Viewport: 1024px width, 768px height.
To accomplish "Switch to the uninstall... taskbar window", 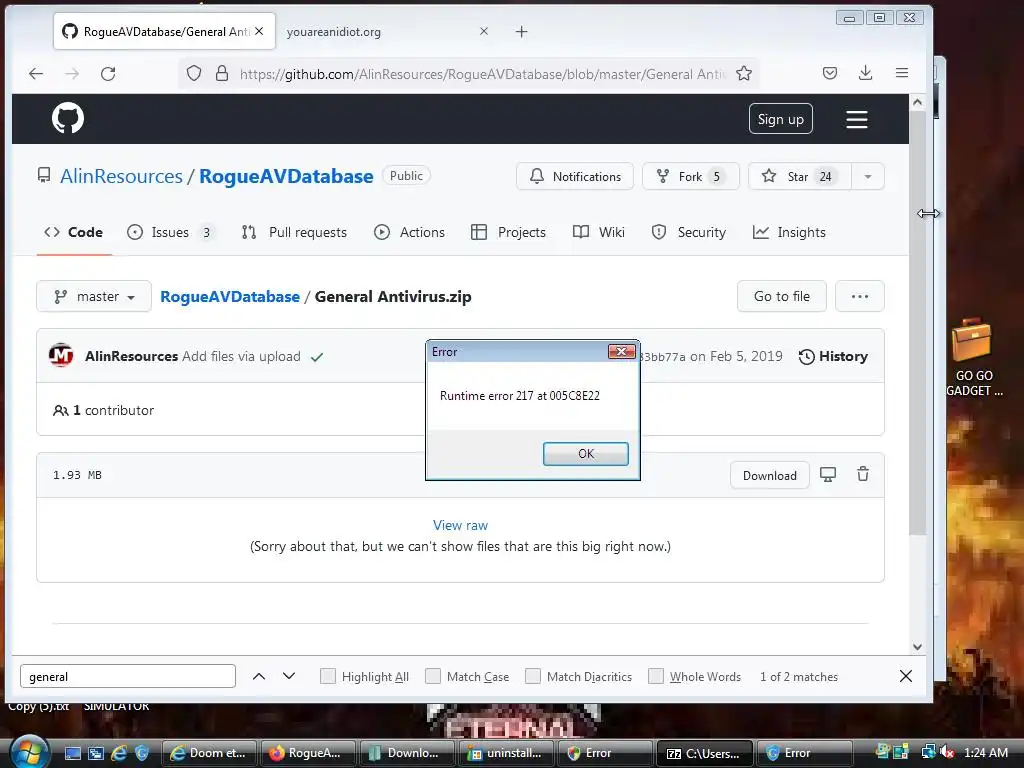I will tap(506, 753).
